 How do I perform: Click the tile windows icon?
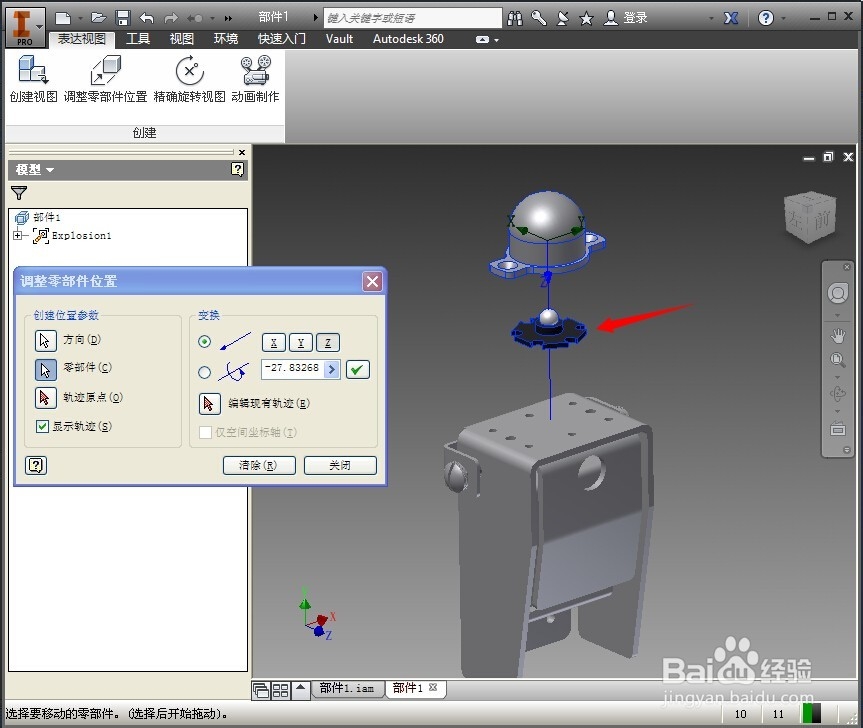click(x=281, y=690)
